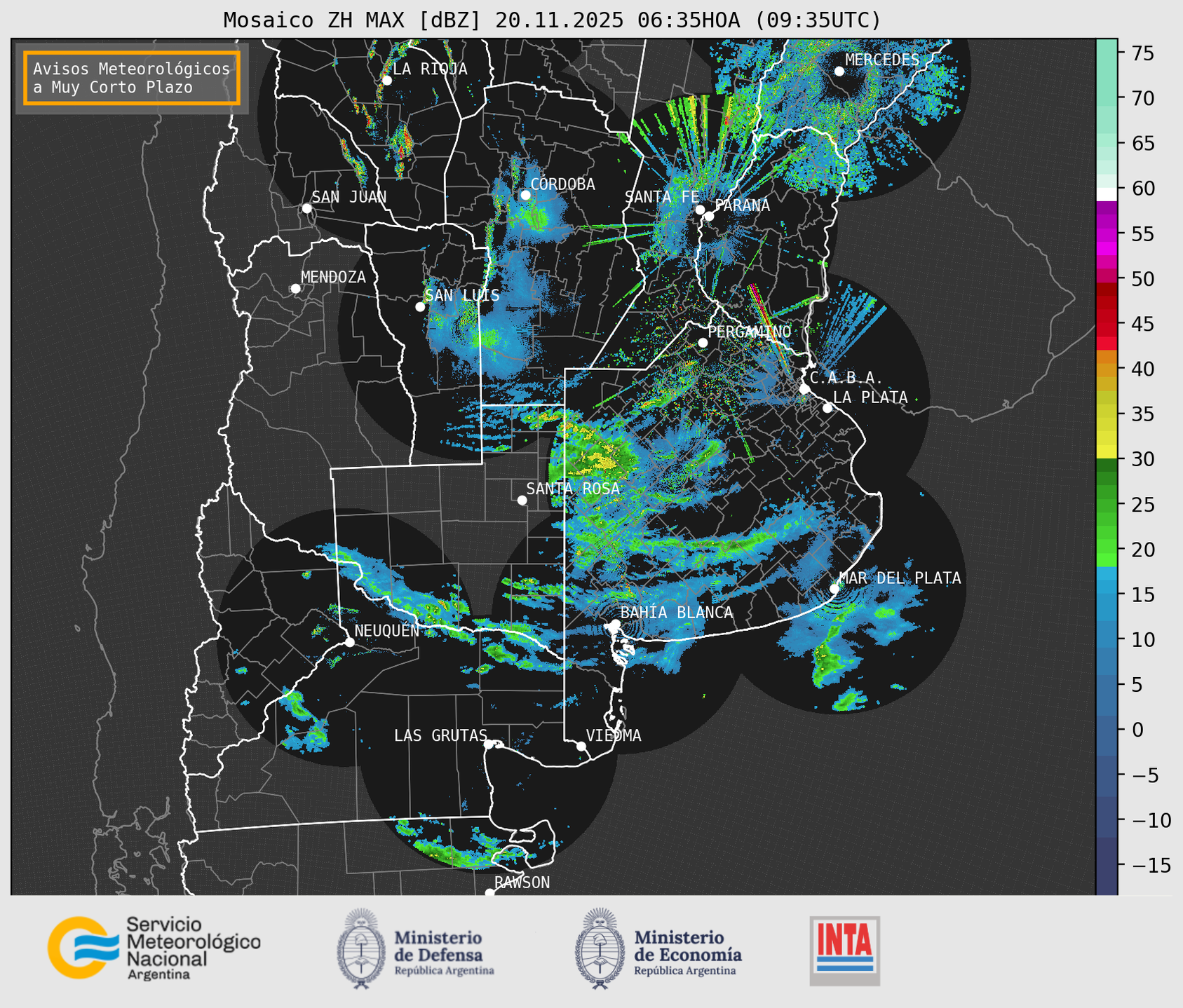Click the 40 dBZ orange colorbar band
Screen dimensions: 1183x1008
(1107, 369)
